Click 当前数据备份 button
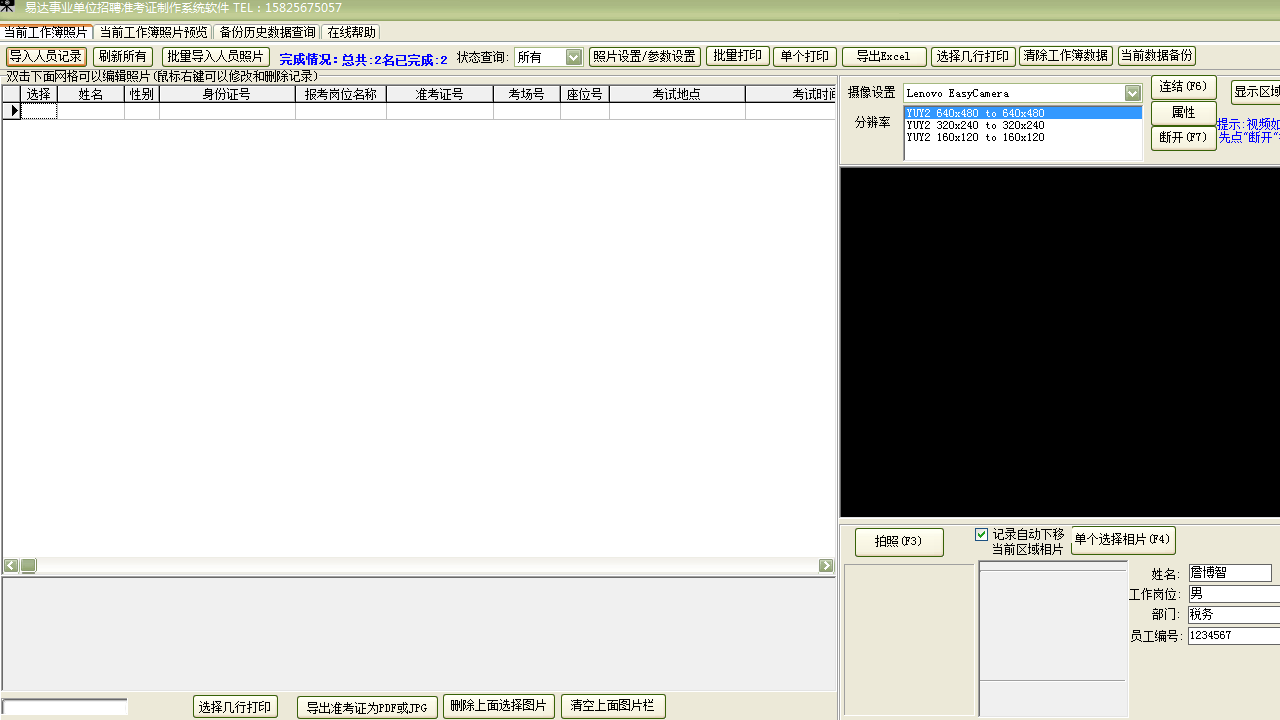 click(1156, 56)
